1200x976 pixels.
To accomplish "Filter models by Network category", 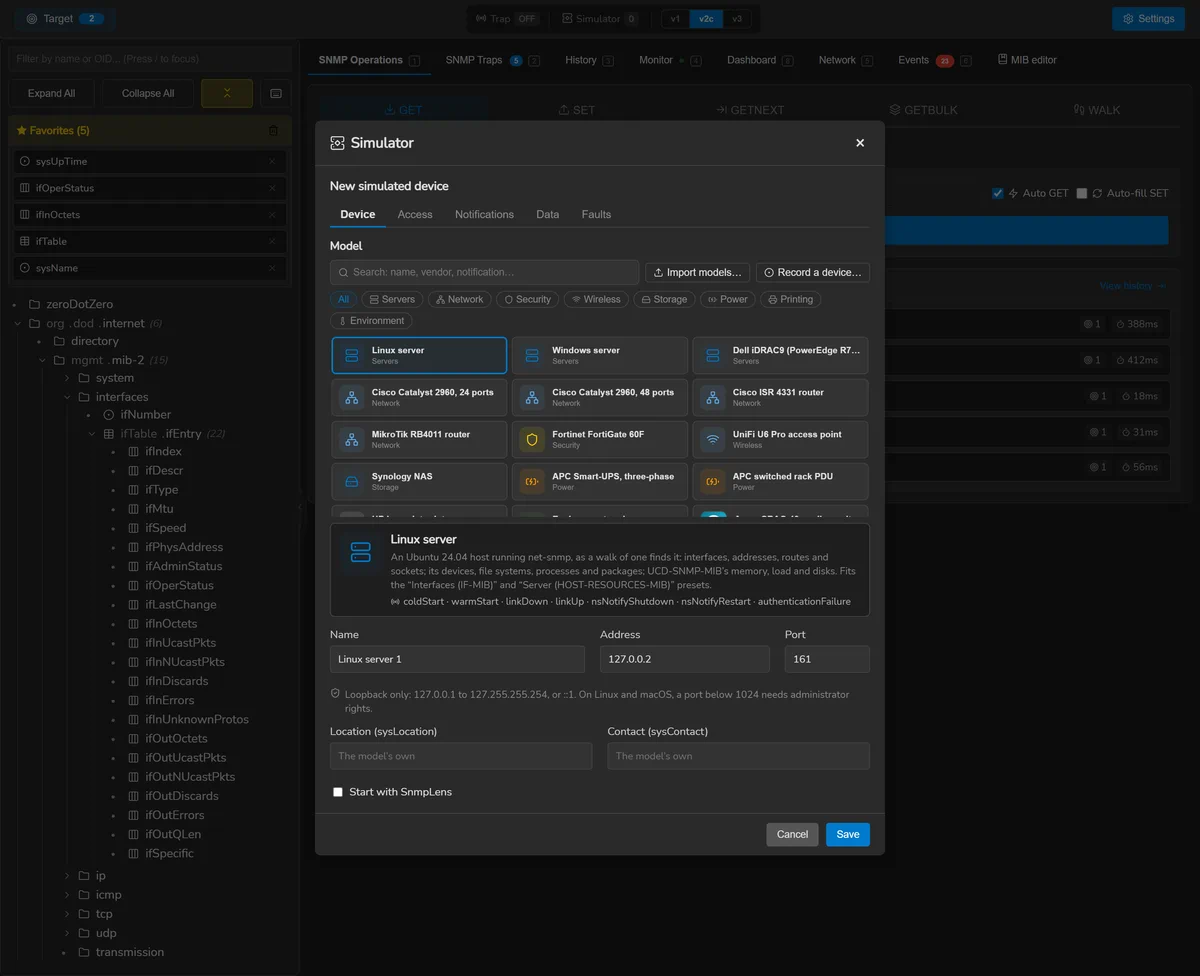I will click(x=459, y=299).
